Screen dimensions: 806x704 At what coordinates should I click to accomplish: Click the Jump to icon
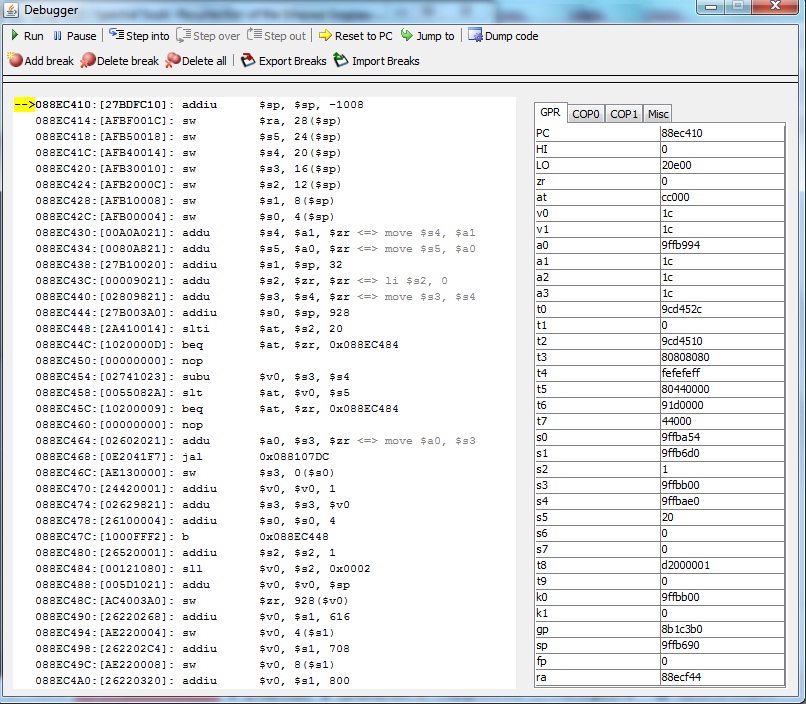coord(408,36)
